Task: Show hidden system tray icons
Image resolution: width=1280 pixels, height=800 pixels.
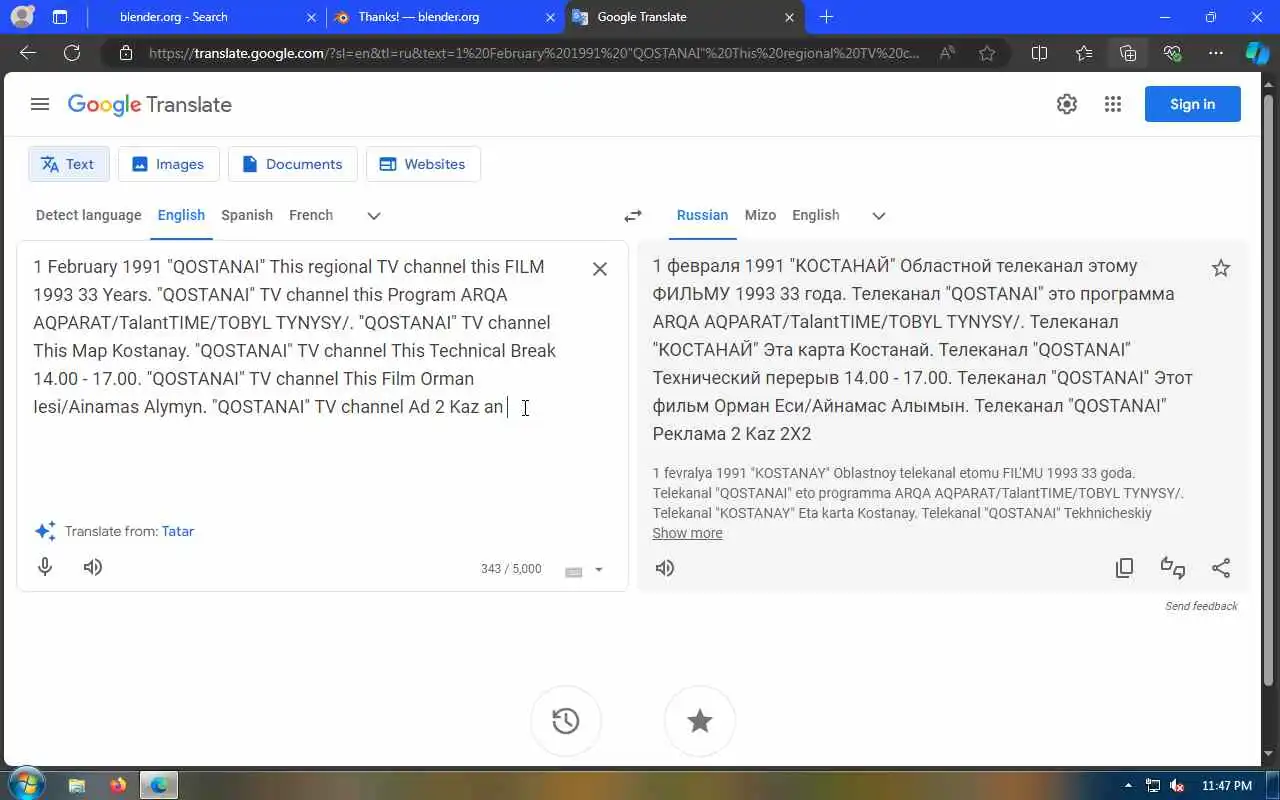Action: (x=1129, y=785)
